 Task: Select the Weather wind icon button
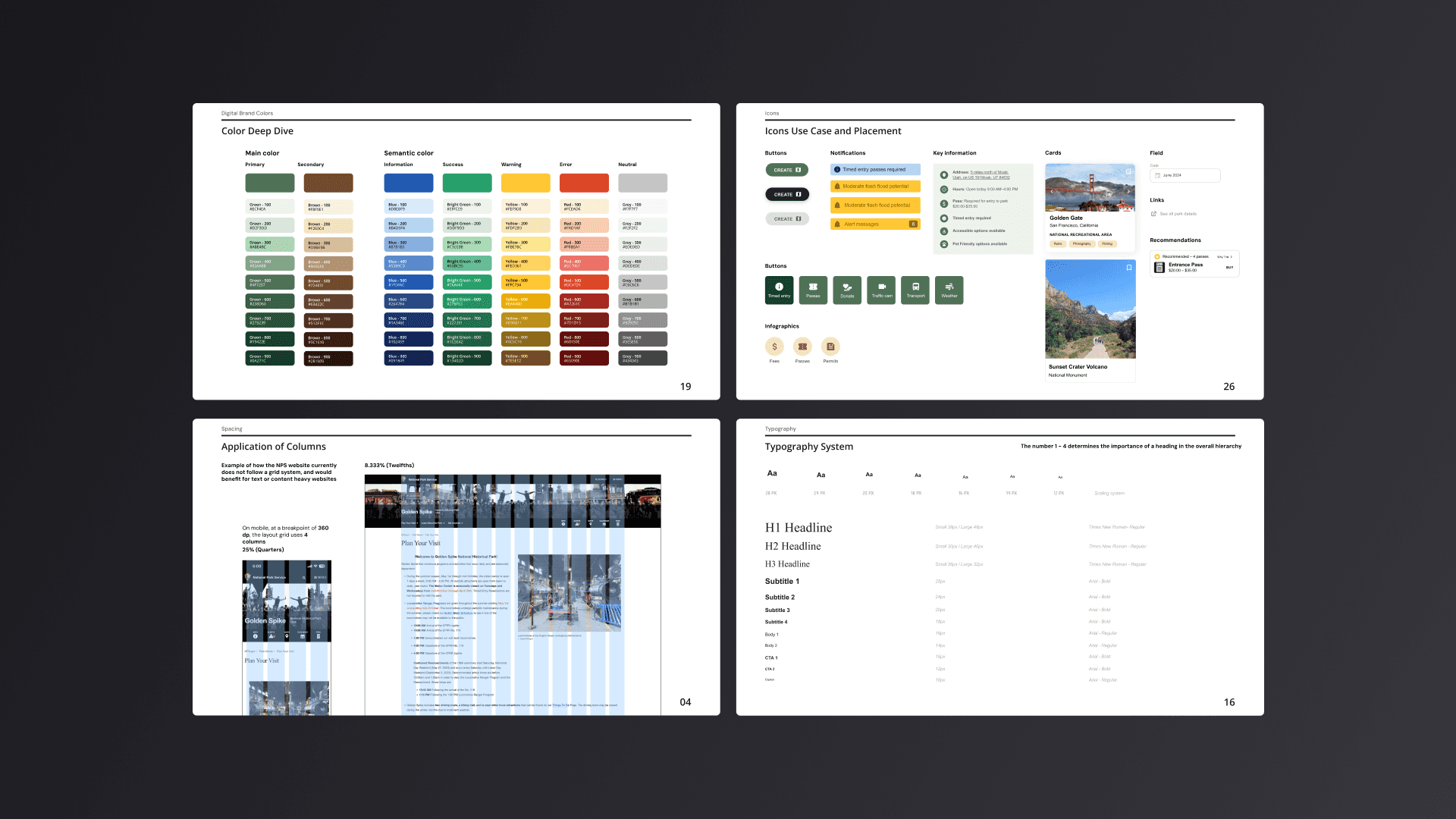(949, 290)
